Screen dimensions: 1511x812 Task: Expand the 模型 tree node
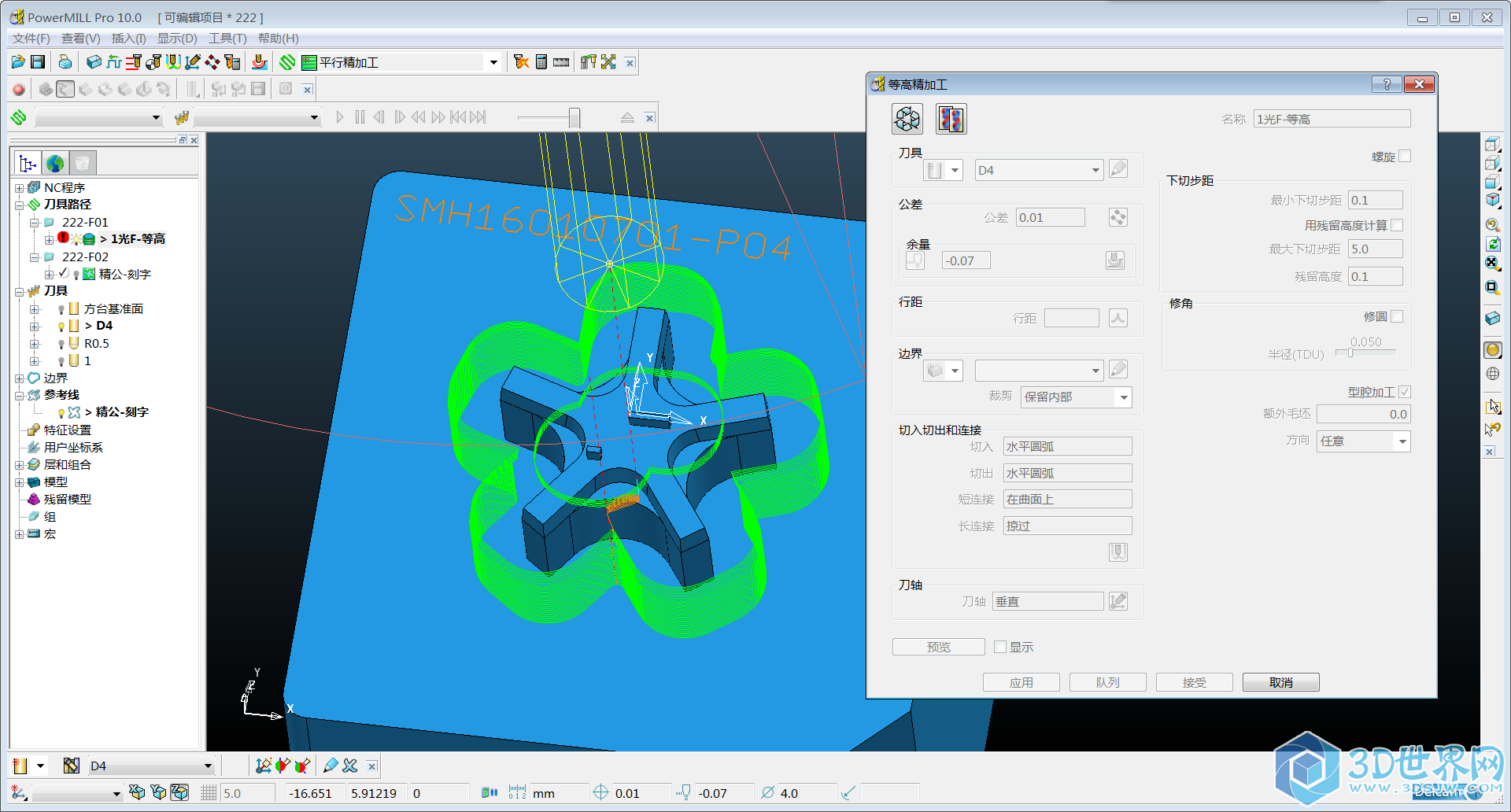coord(20,482)
